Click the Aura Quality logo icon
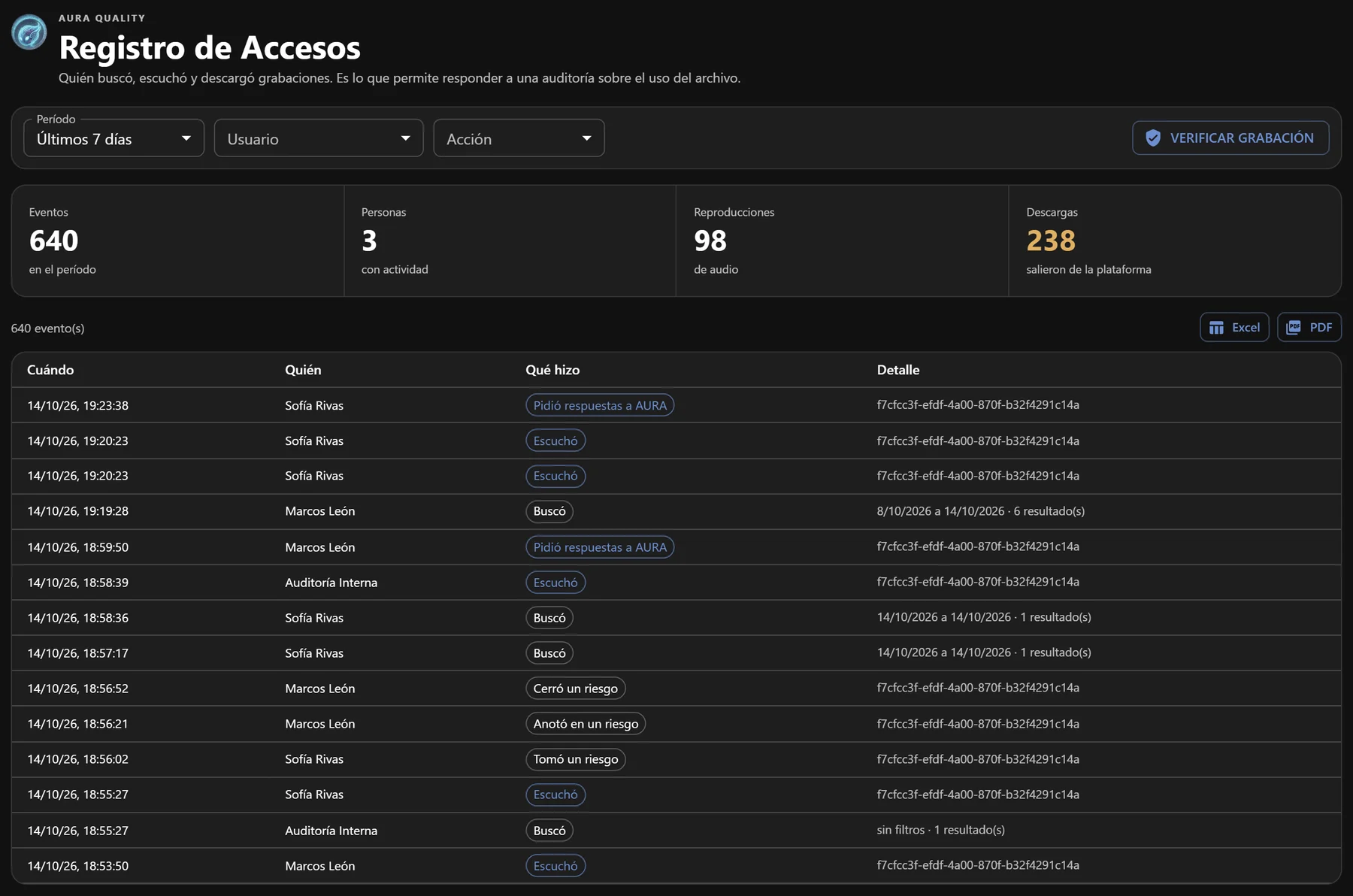 tap(29, 32)
